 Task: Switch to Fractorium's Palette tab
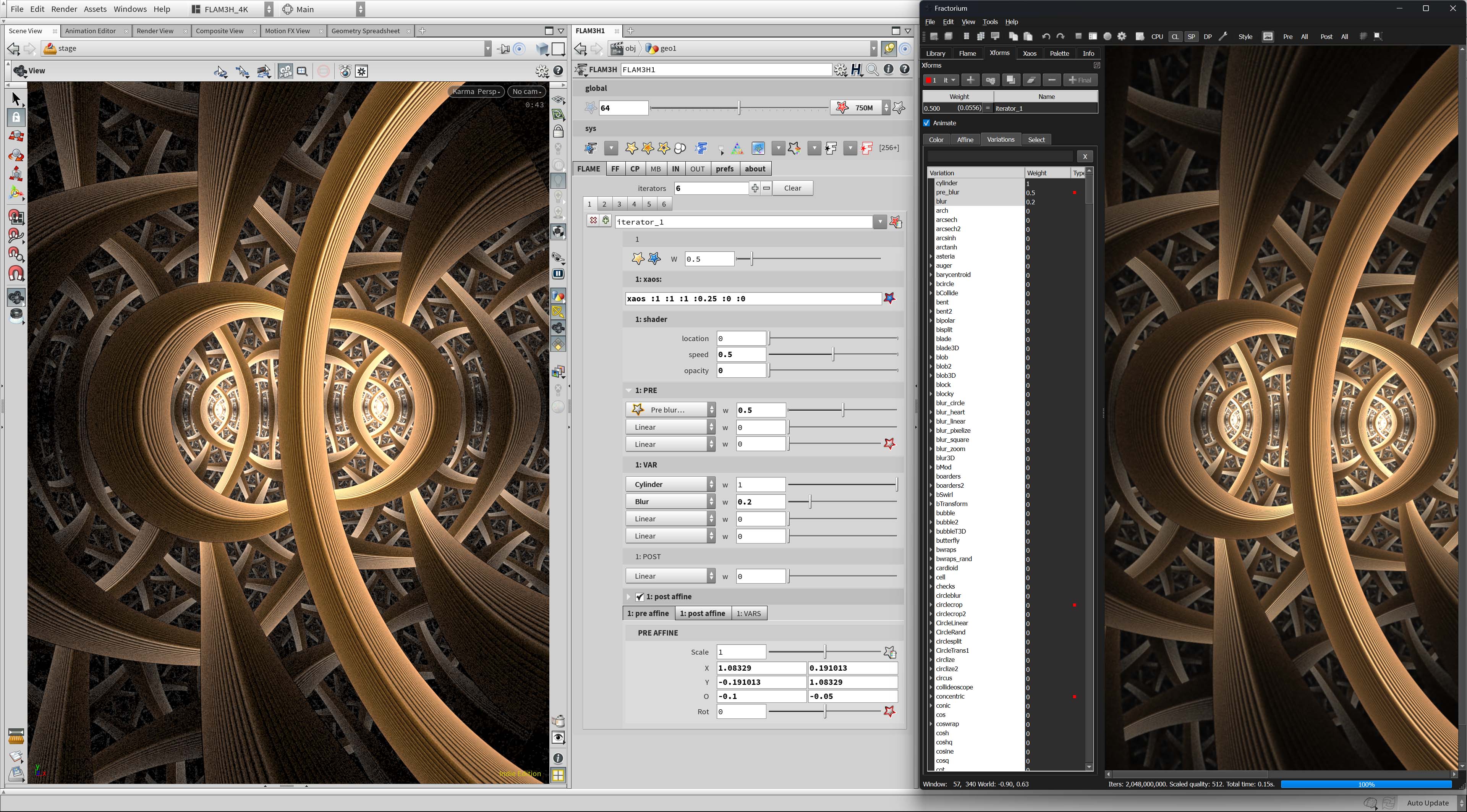(1059, 53)
